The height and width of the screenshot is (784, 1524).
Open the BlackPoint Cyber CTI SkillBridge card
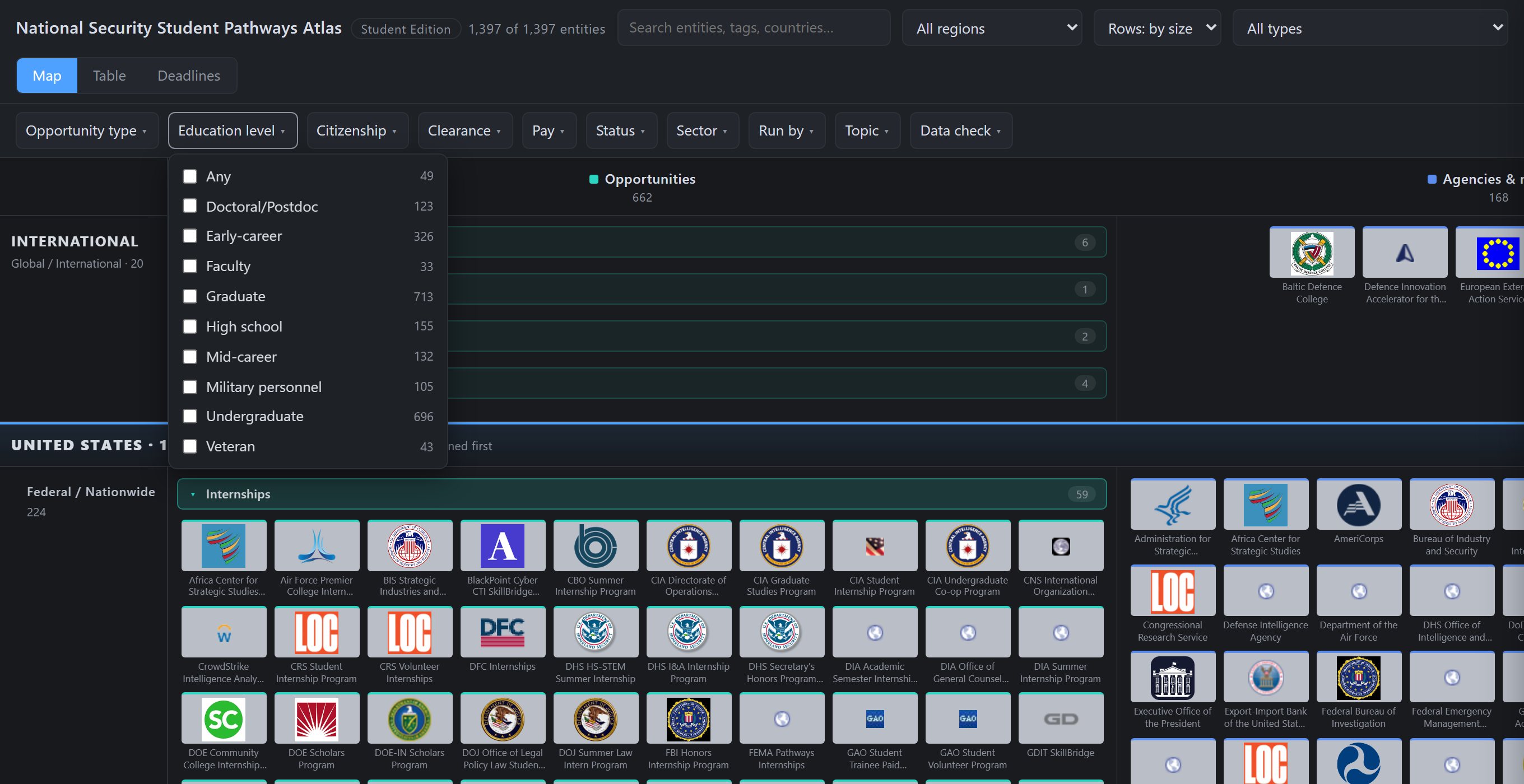[x=502, y=559]
